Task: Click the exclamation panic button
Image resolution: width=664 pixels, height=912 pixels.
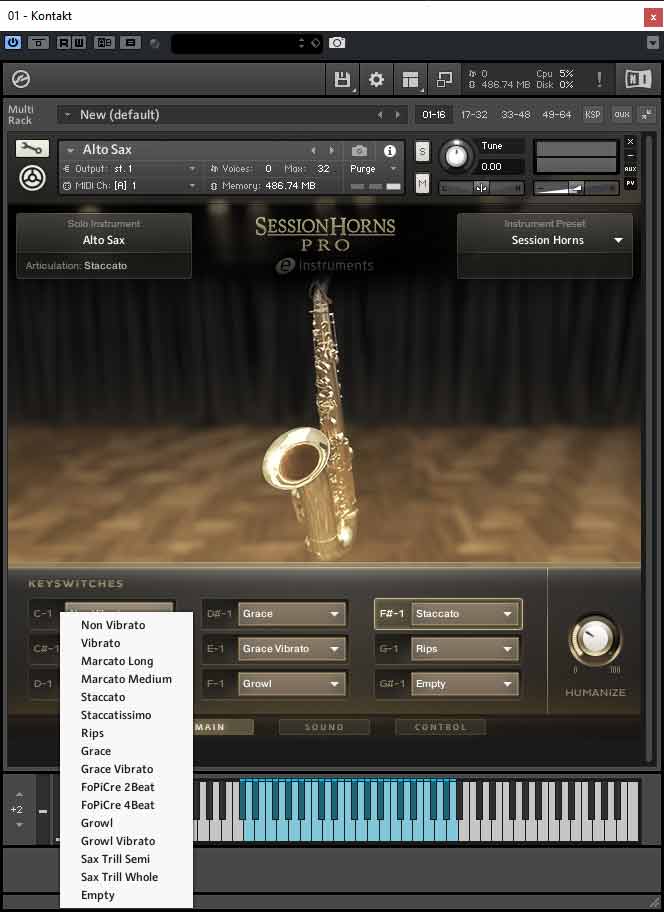Action: (599, 79)
